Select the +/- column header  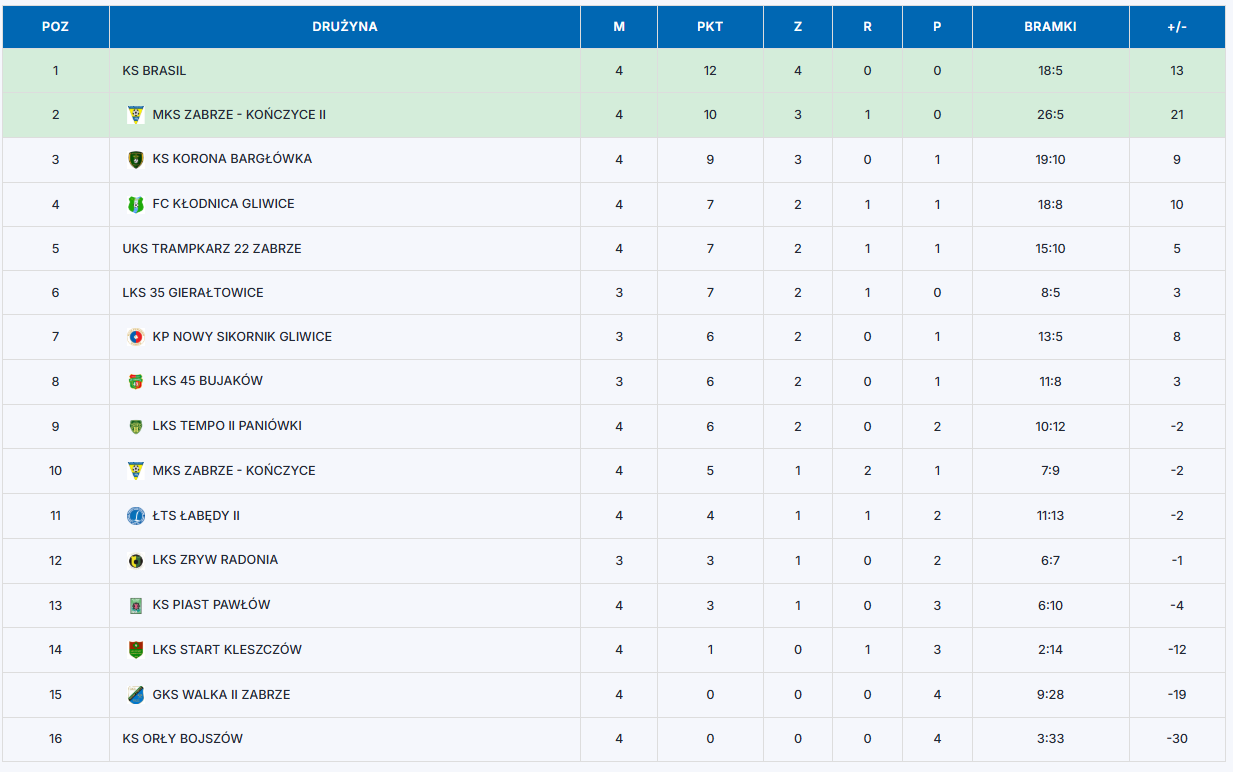[1177, 27]
